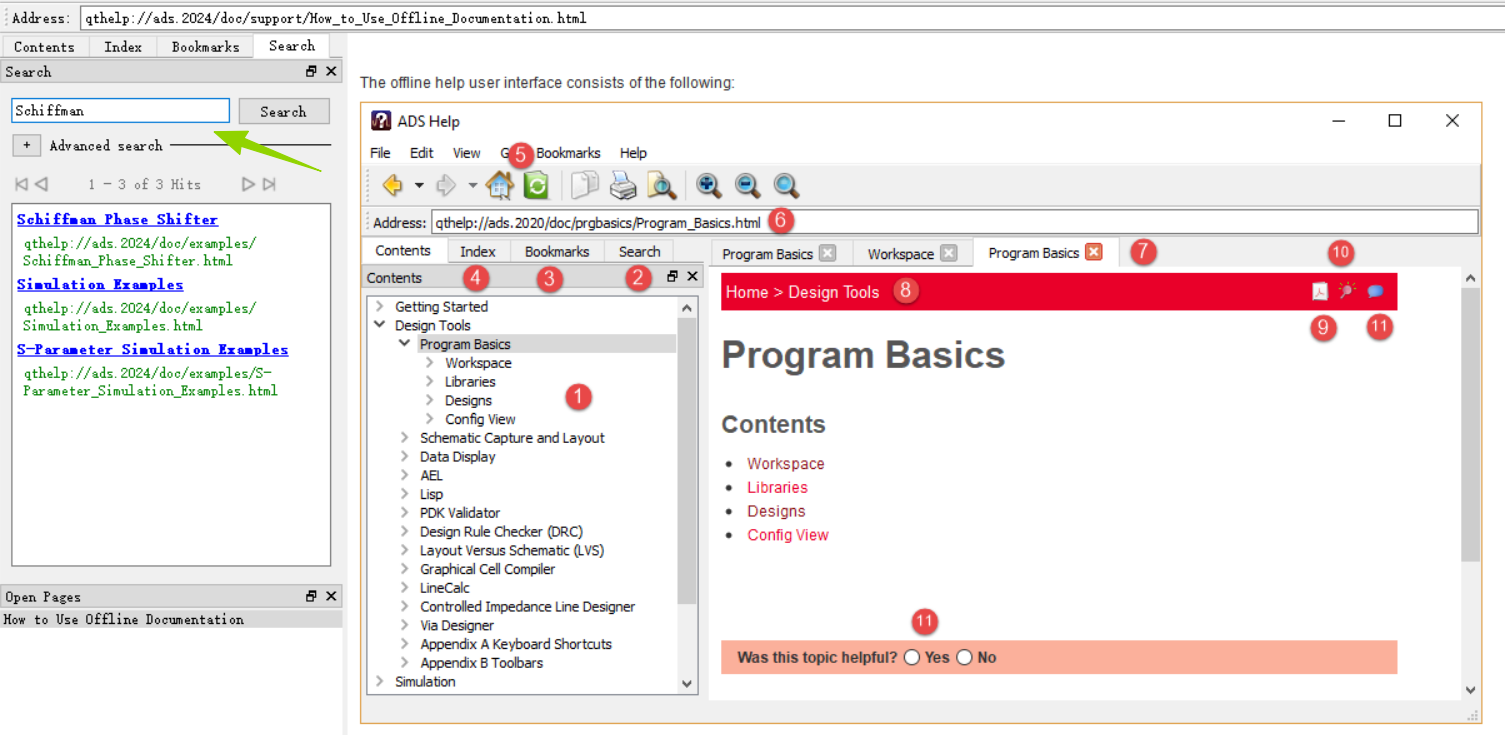Click the printer icon
The height and width of the screenshot is (735, 1505).
tap(623, 185)
